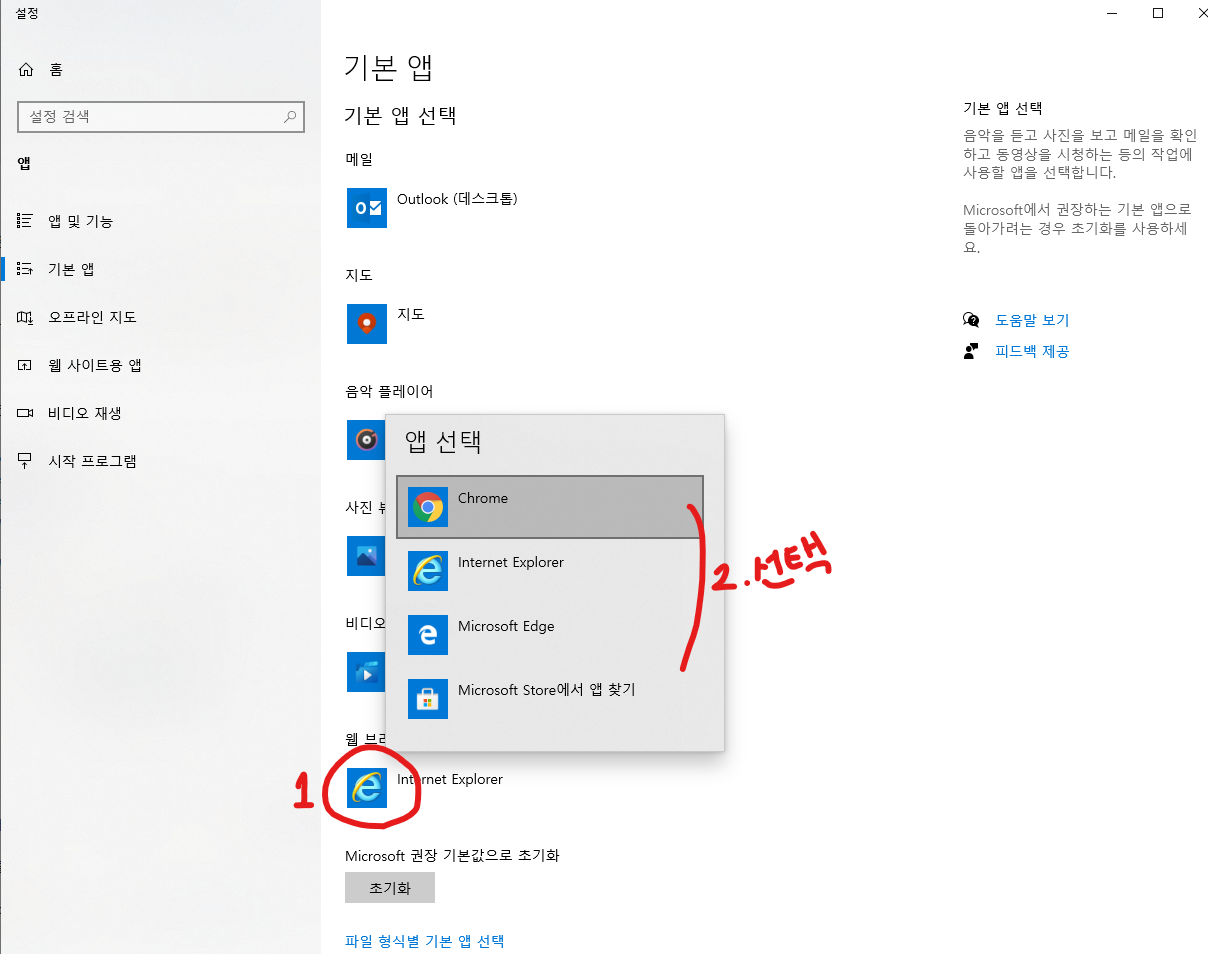
Task: Open the 도움말 보기 link
Action: (1032, 321)
